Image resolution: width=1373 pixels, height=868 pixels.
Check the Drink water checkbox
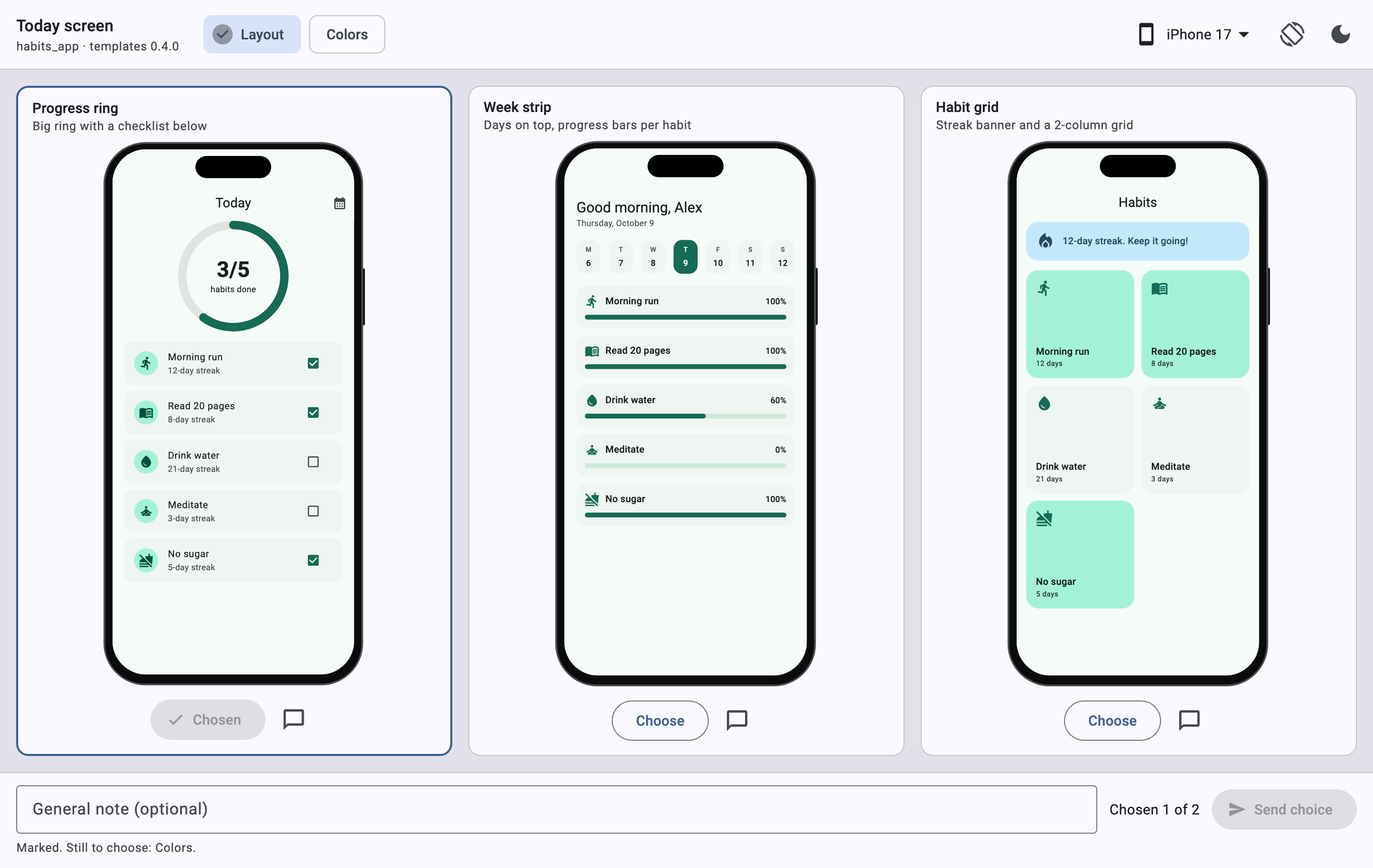tap(313, 462)
